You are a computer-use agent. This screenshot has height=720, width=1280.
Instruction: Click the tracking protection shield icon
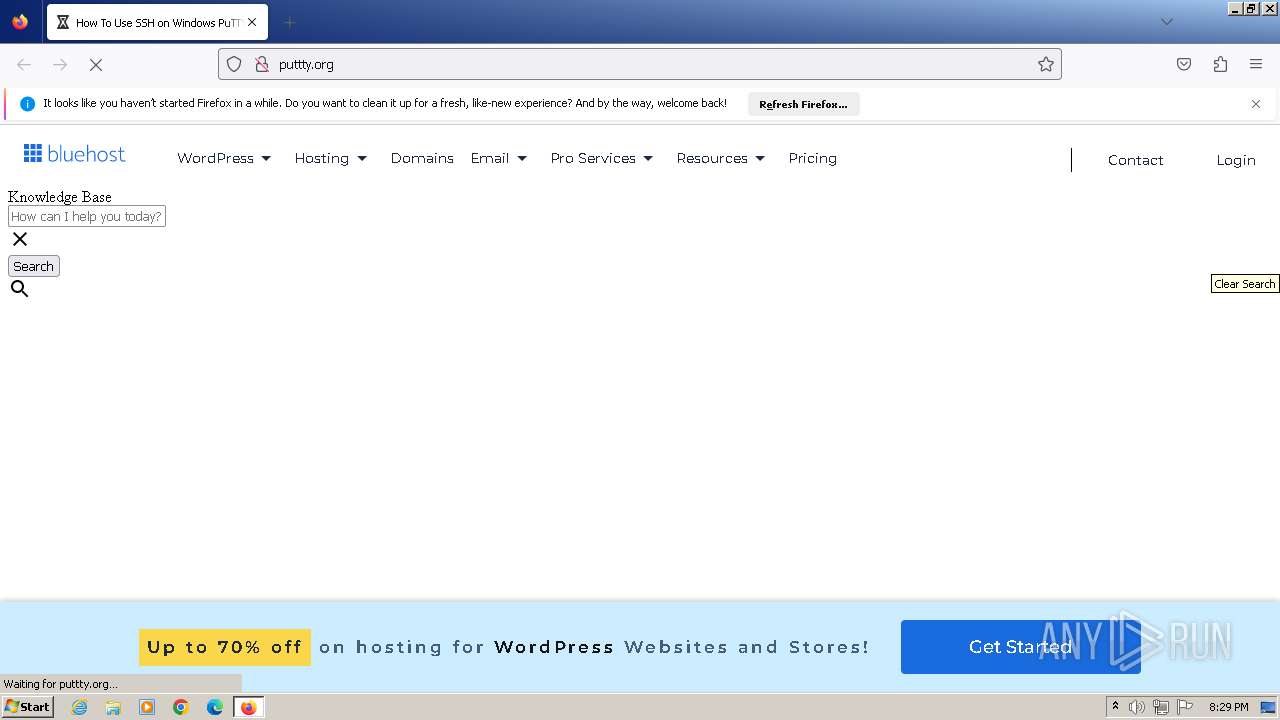pyautogui.click(x=234, y=64)
